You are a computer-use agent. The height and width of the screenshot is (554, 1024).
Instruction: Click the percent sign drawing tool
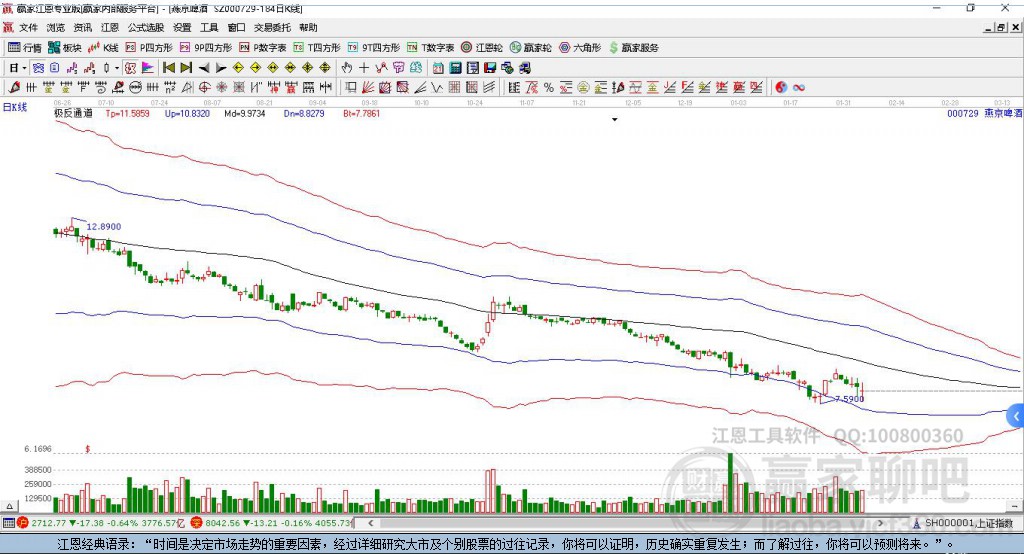(549, 87)
